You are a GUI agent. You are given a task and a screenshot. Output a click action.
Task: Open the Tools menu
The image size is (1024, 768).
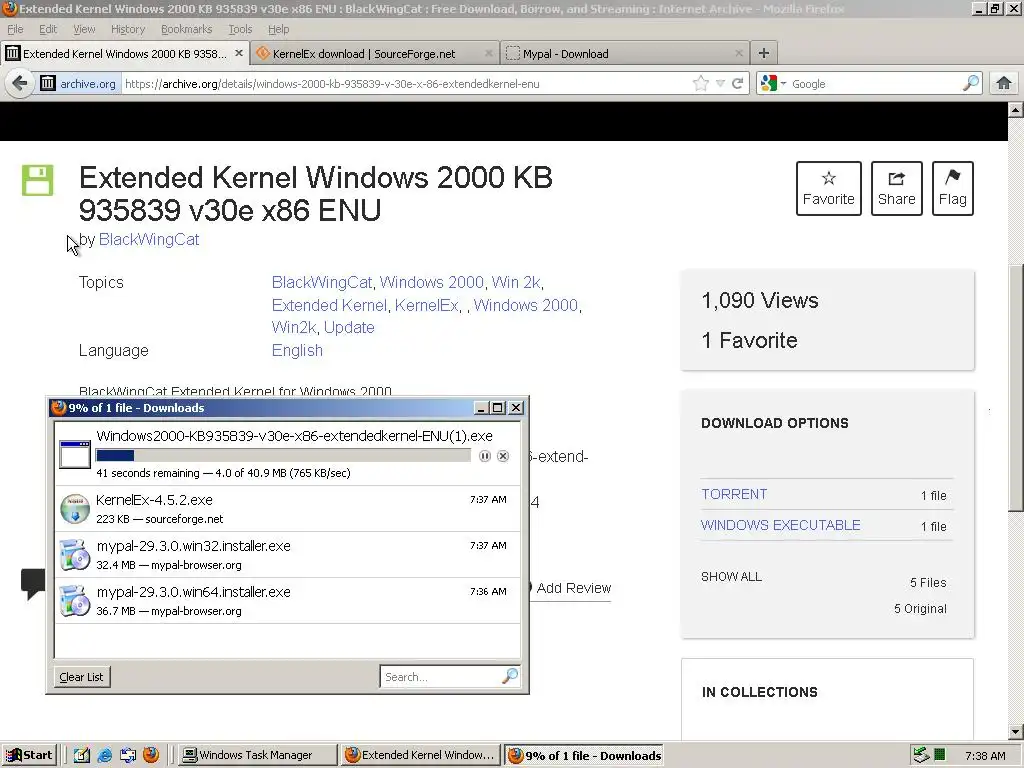[x=240, y=29]
